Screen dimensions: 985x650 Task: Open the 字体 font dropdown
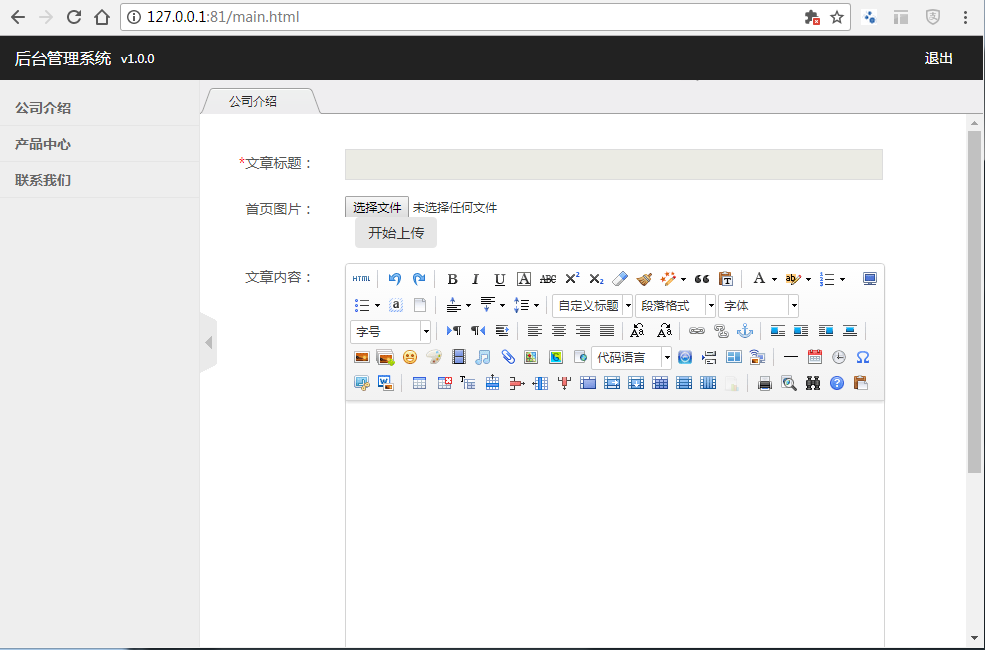pos(758,306)
